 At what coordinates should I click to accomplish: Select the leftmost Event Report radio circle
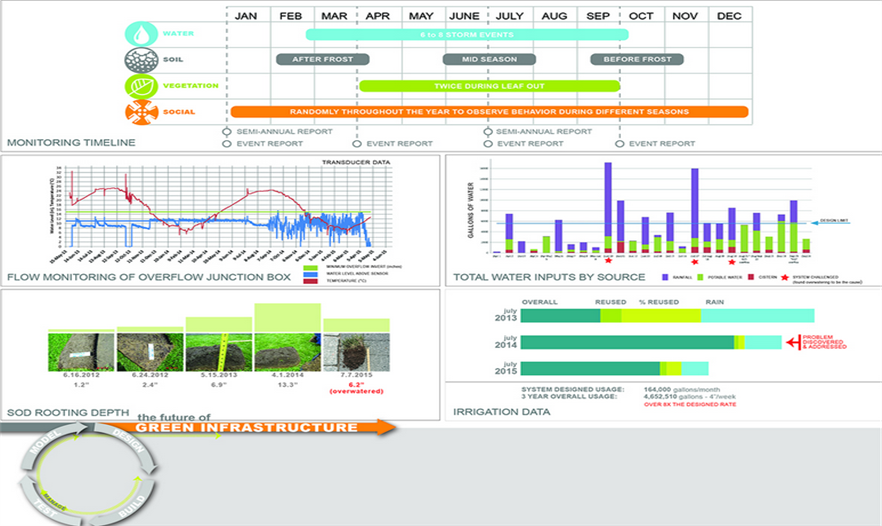(x=227, y=143)
